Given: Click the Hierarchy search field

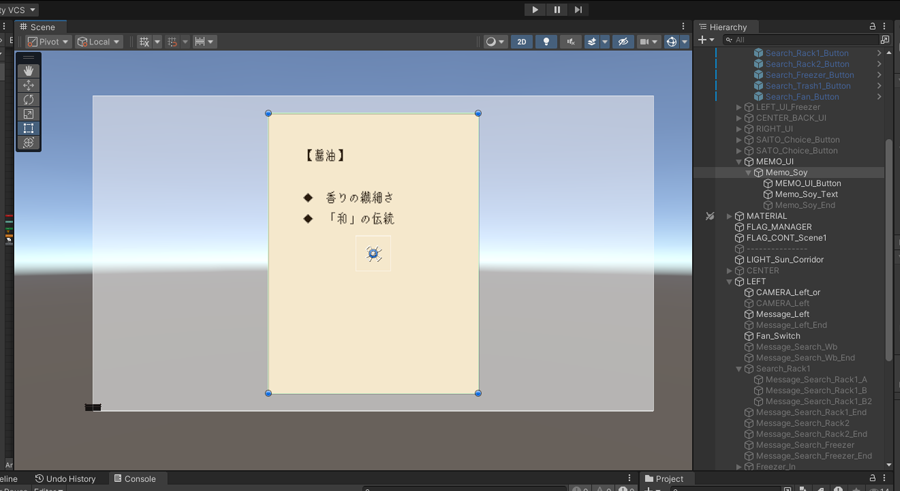Looking at the screenshot, I should click(x=800, y=40).
